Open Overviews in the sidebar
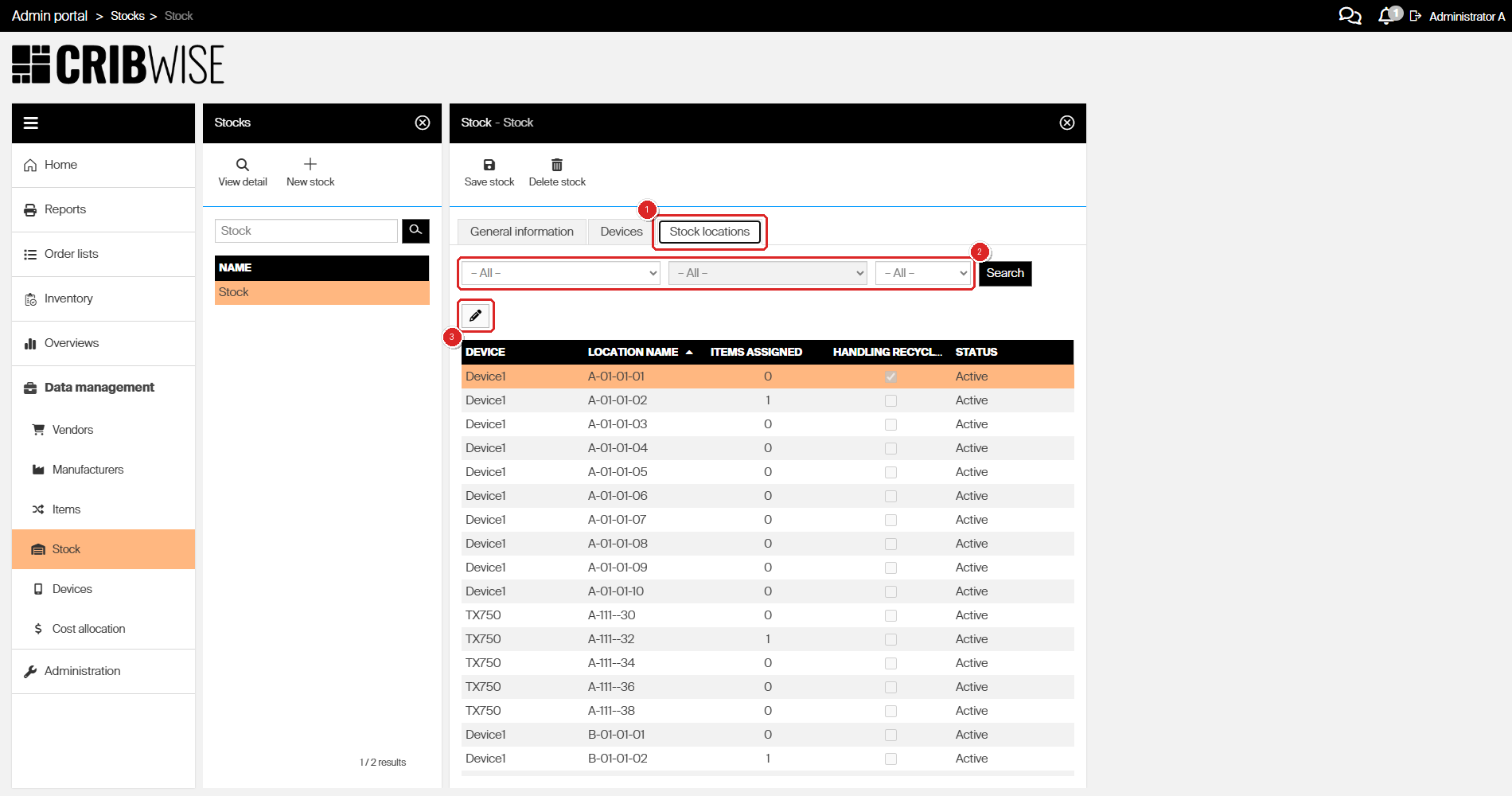This screenshot has height=796, width=1512. coord(103,343)
